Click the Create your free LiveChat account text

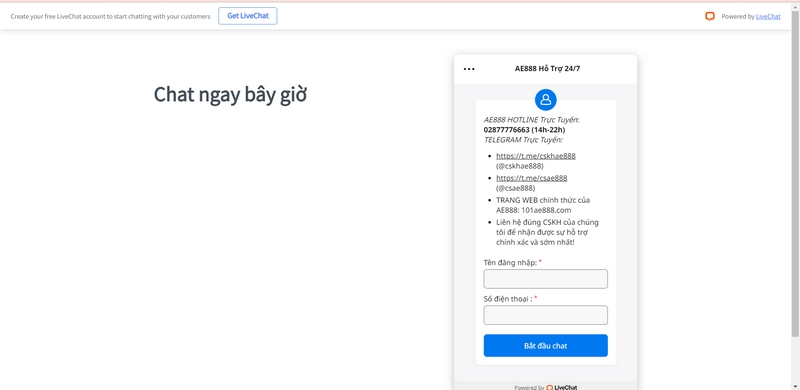click(x=110, y=16)
